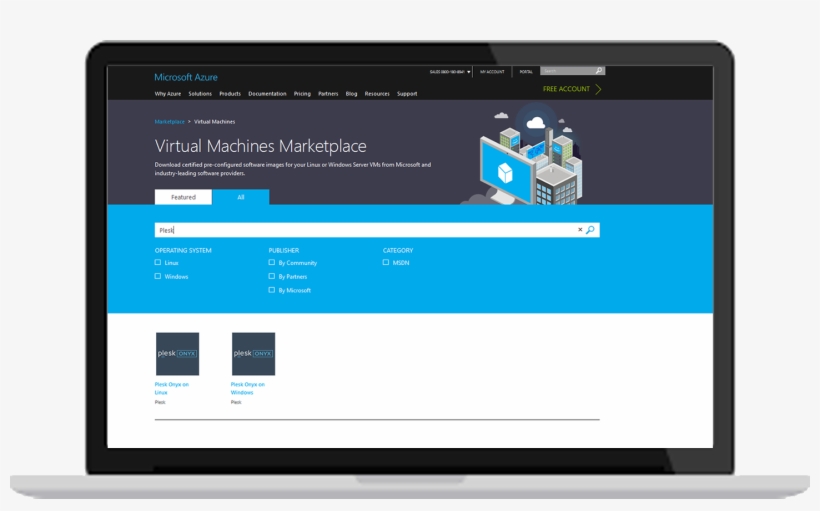
Task: Open My Account
Action: [x=492, y=72]
